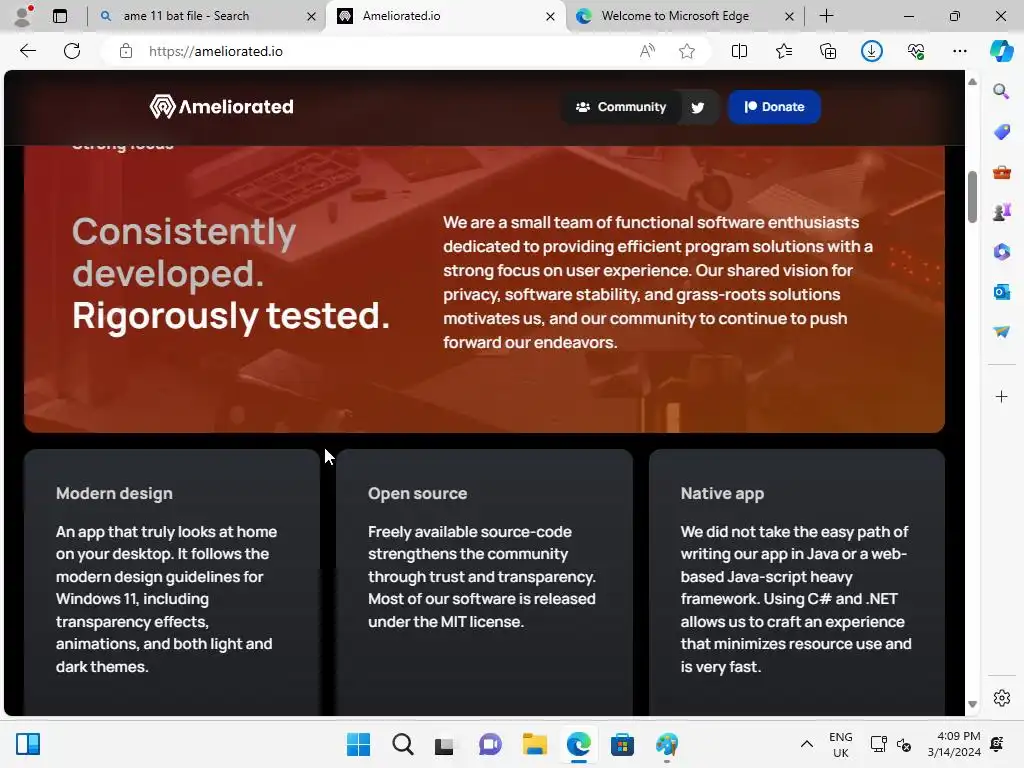Open the tab actions menu icon
This screenshot has width=1024, height=768.
tap(59, 16)
